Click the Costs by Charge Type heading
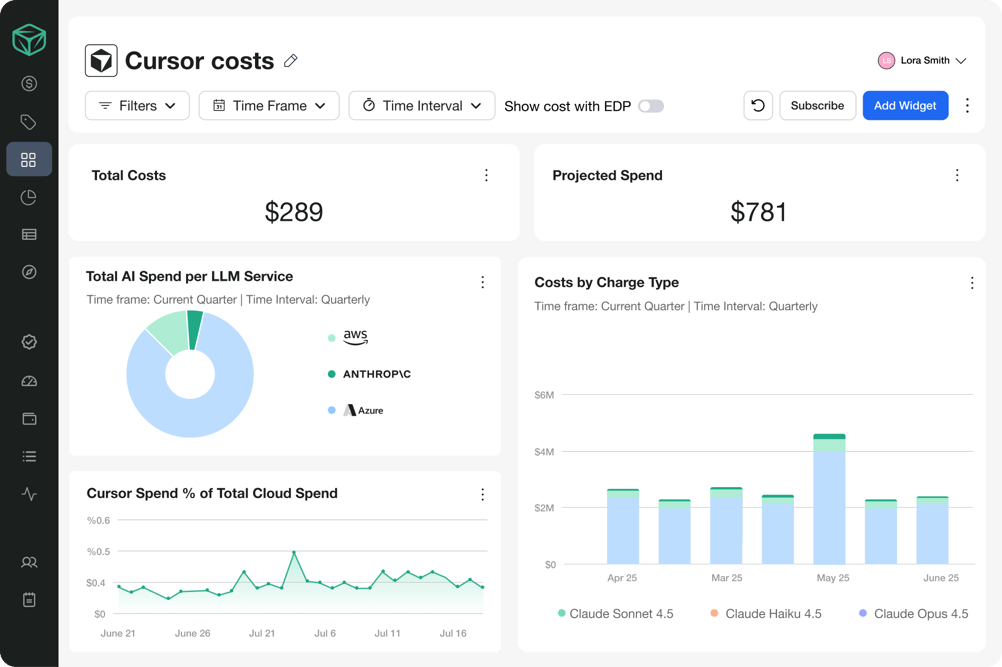This screenshot has height=667, width=1002. point(606,282)
